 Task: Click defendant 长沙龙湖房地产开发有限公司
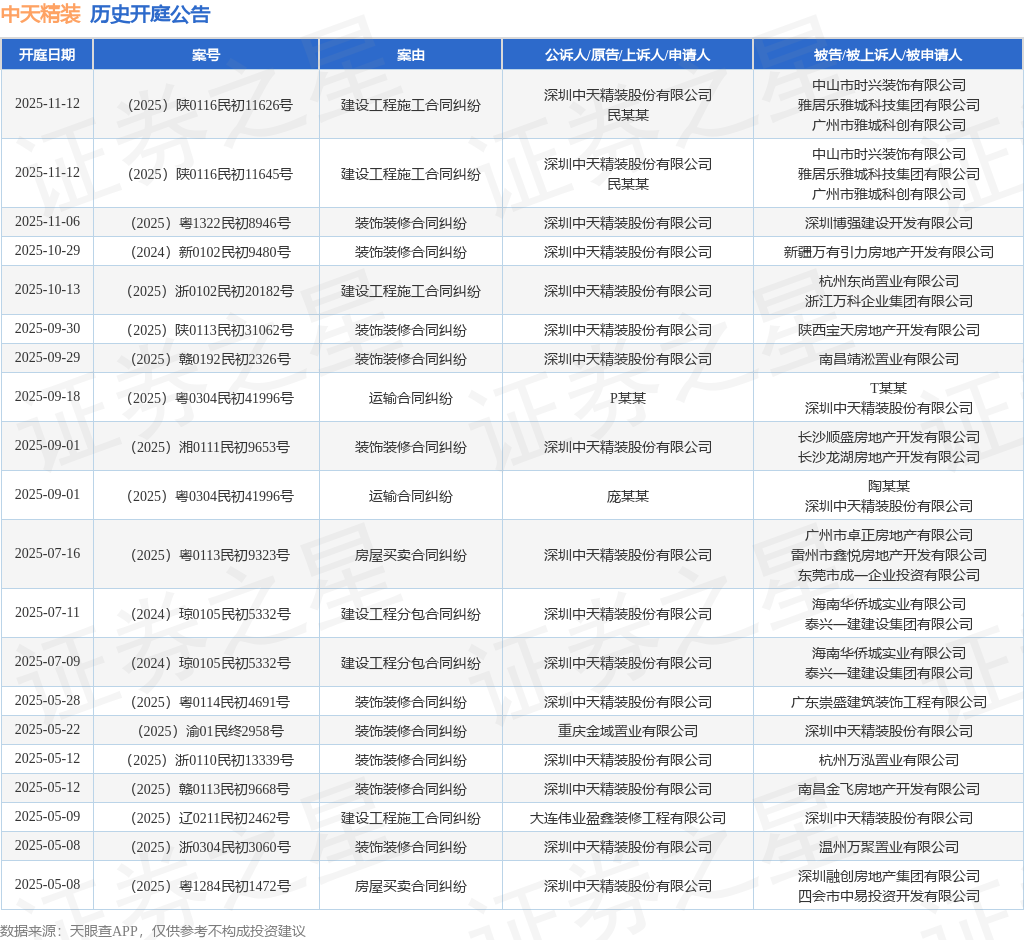click(888, 457)
